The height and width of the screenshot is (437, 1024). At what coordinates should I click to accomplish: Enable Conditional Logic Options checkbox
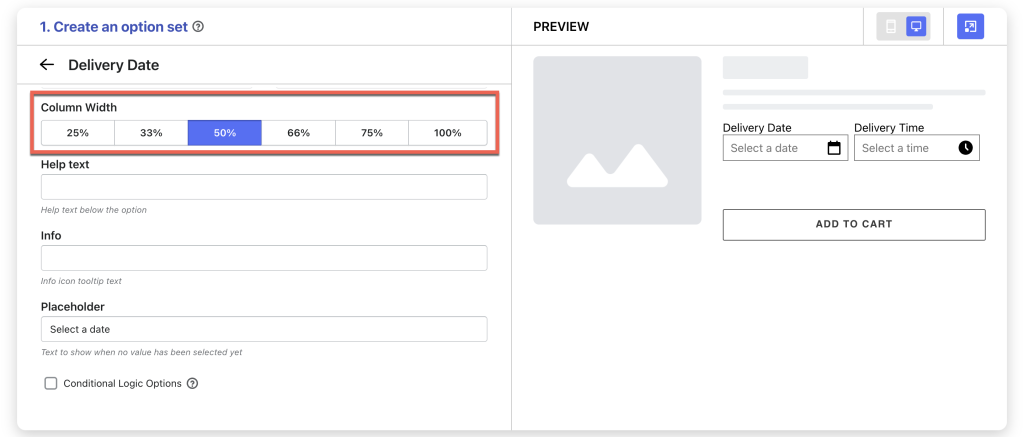[x=51, y=383]
